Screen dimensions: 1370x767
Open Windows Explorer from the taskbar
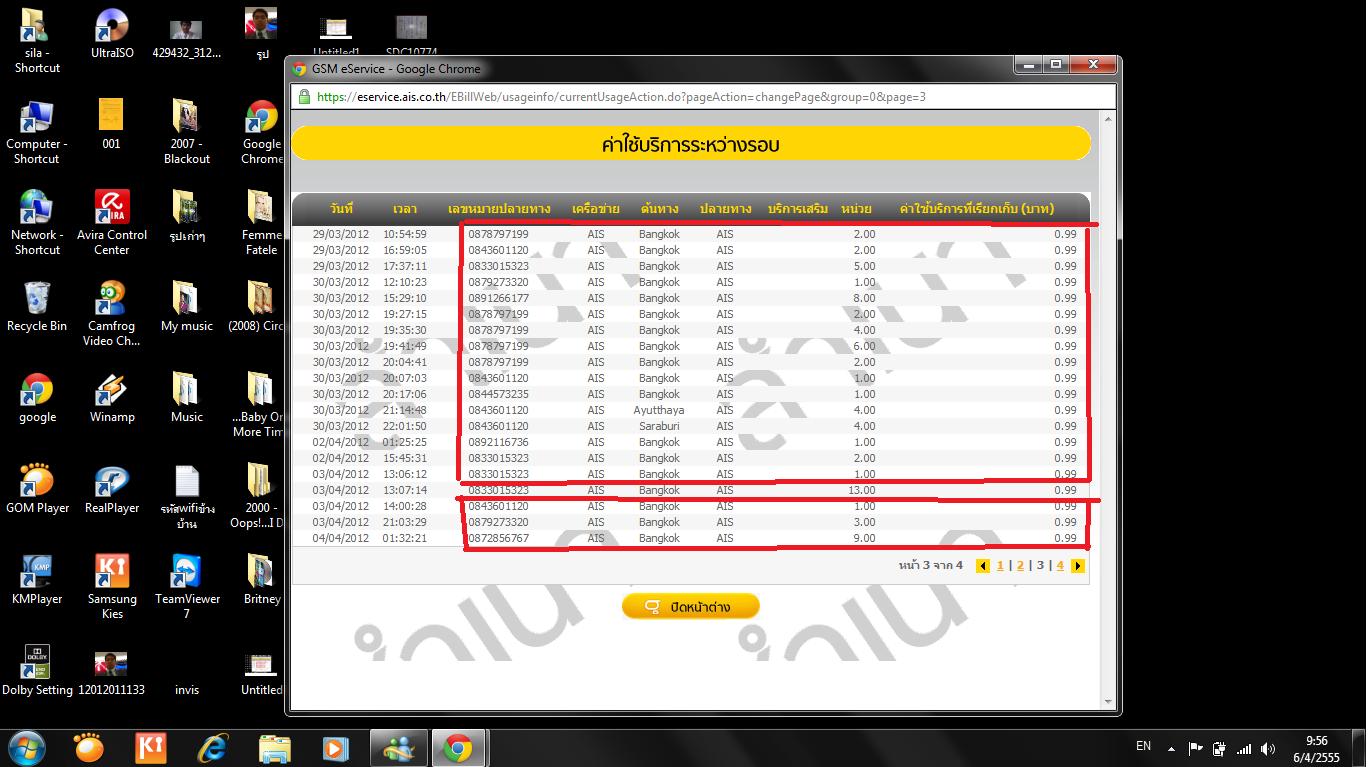click(274, 748)
